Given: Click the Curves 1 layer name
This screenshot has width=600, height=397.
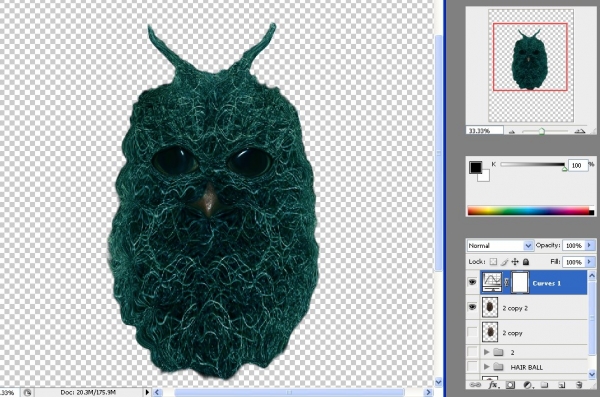Looking at the screenshot, I should (546, 283).
